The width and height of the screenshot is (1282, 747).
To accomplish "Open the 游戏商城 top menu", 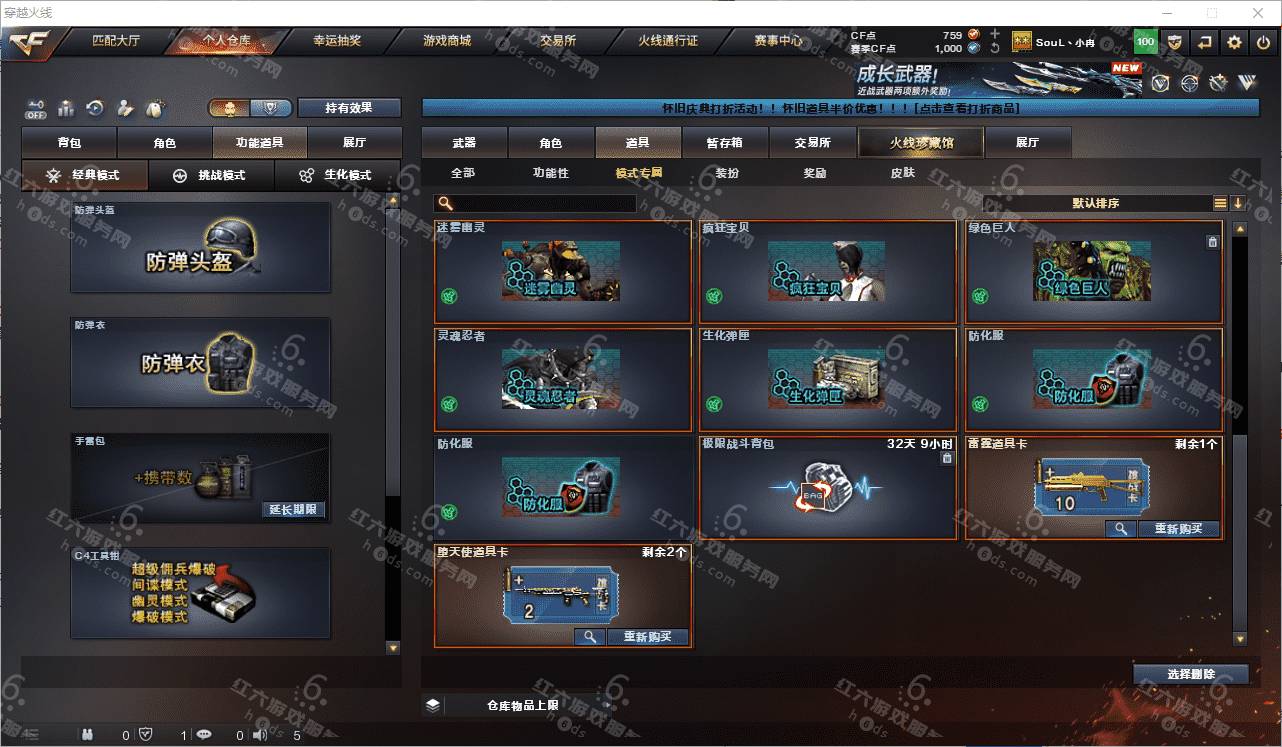I will [x=446, y=41].
